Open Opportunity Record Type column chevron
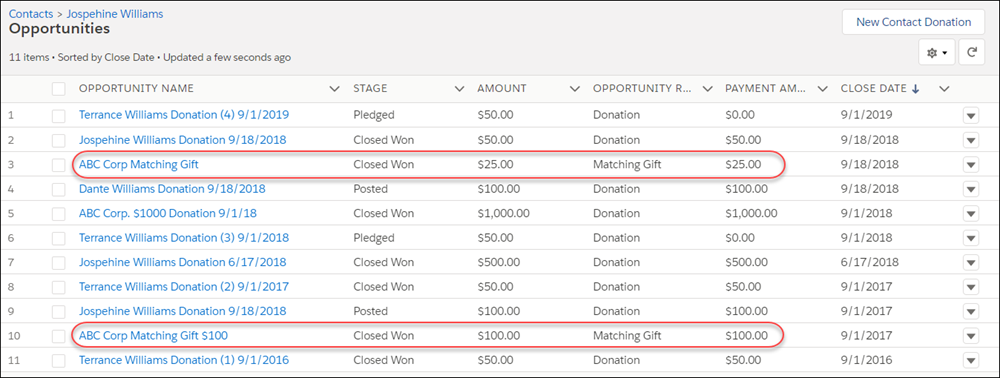This screenshot has width=1000, height=378. point(707,89)
